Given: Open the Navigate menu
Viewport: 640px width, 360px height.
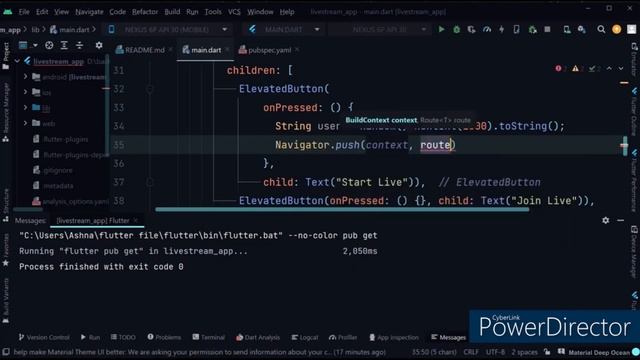Looking at the screenshot, I should (x=89, y=12).
